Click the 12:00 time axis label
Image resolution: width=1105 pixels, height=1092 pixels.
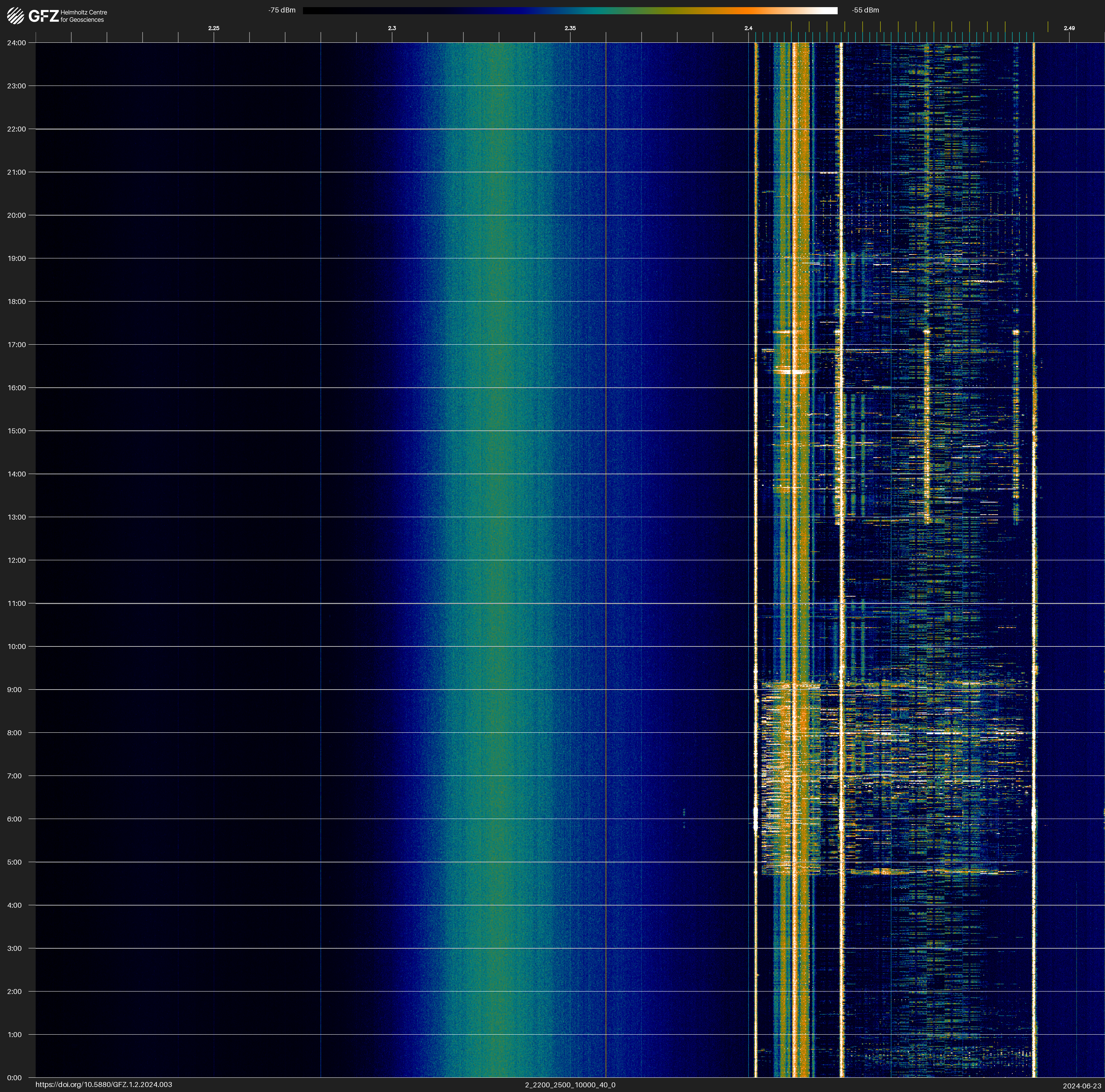click(17, 560)
